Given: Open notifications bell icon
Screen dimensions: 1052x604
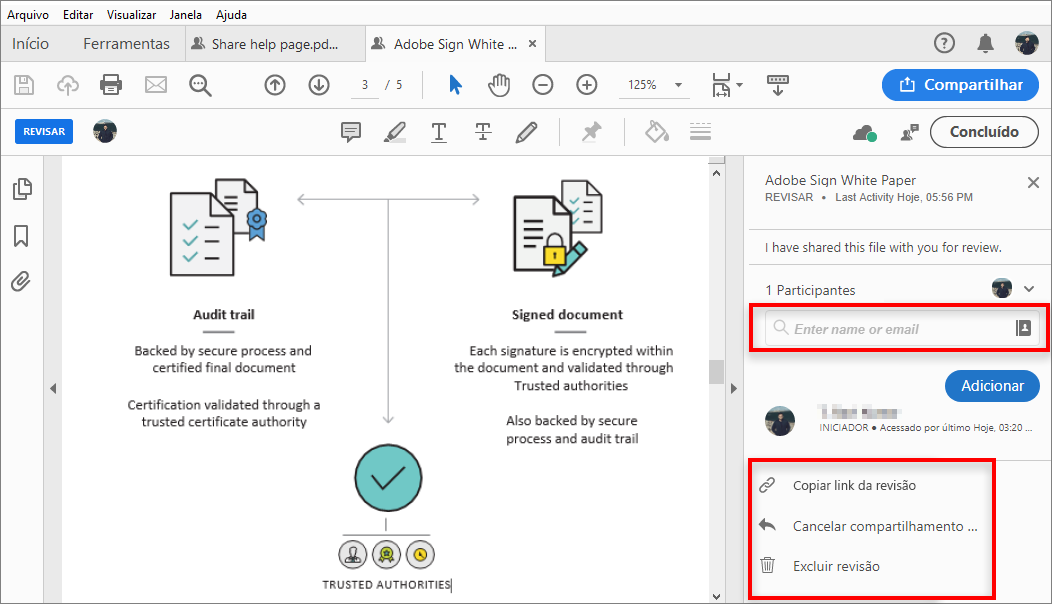Looking at the screenshot, I should coord(985,44).
